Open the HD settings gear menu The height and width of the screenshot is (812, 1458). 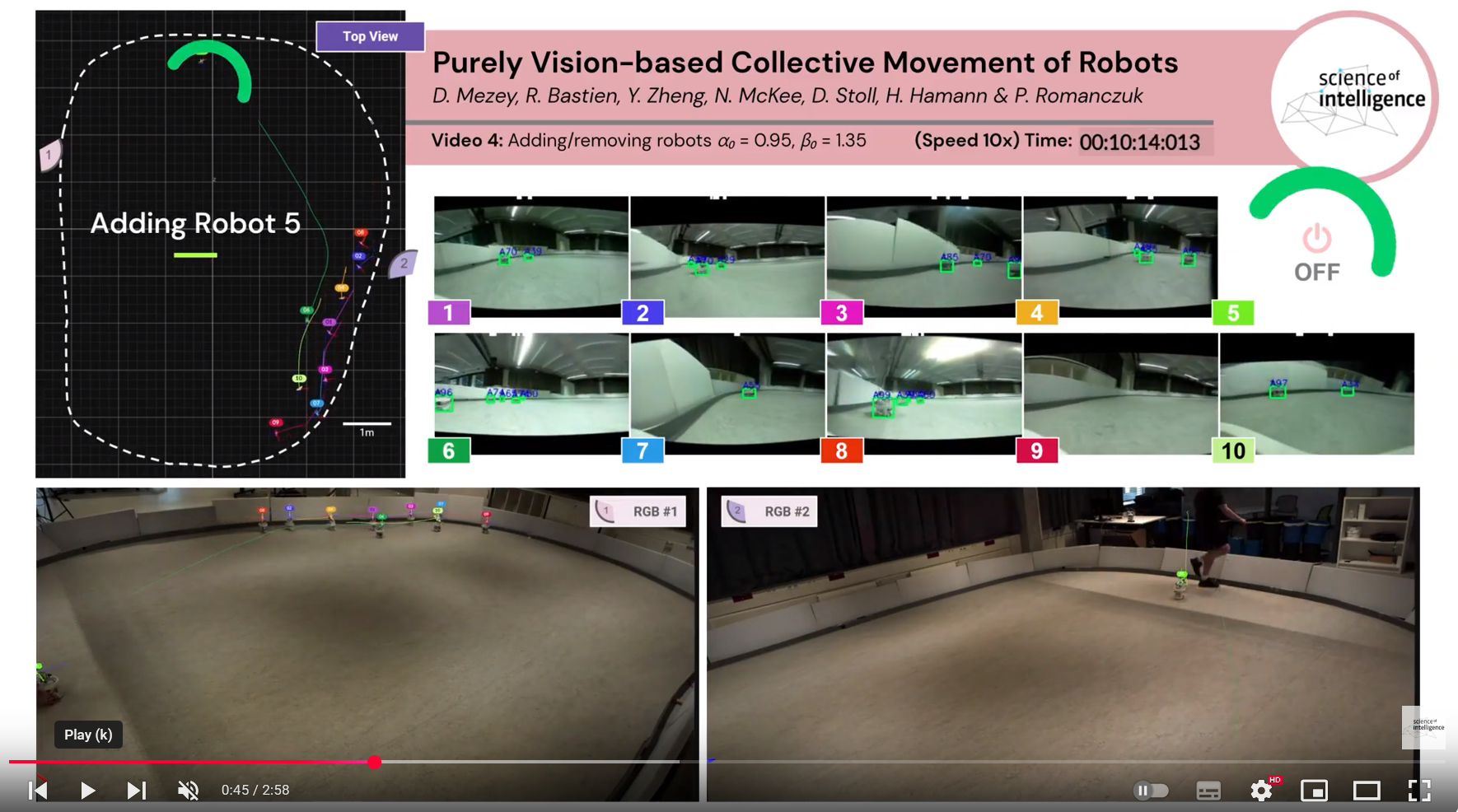[1261, 791]
